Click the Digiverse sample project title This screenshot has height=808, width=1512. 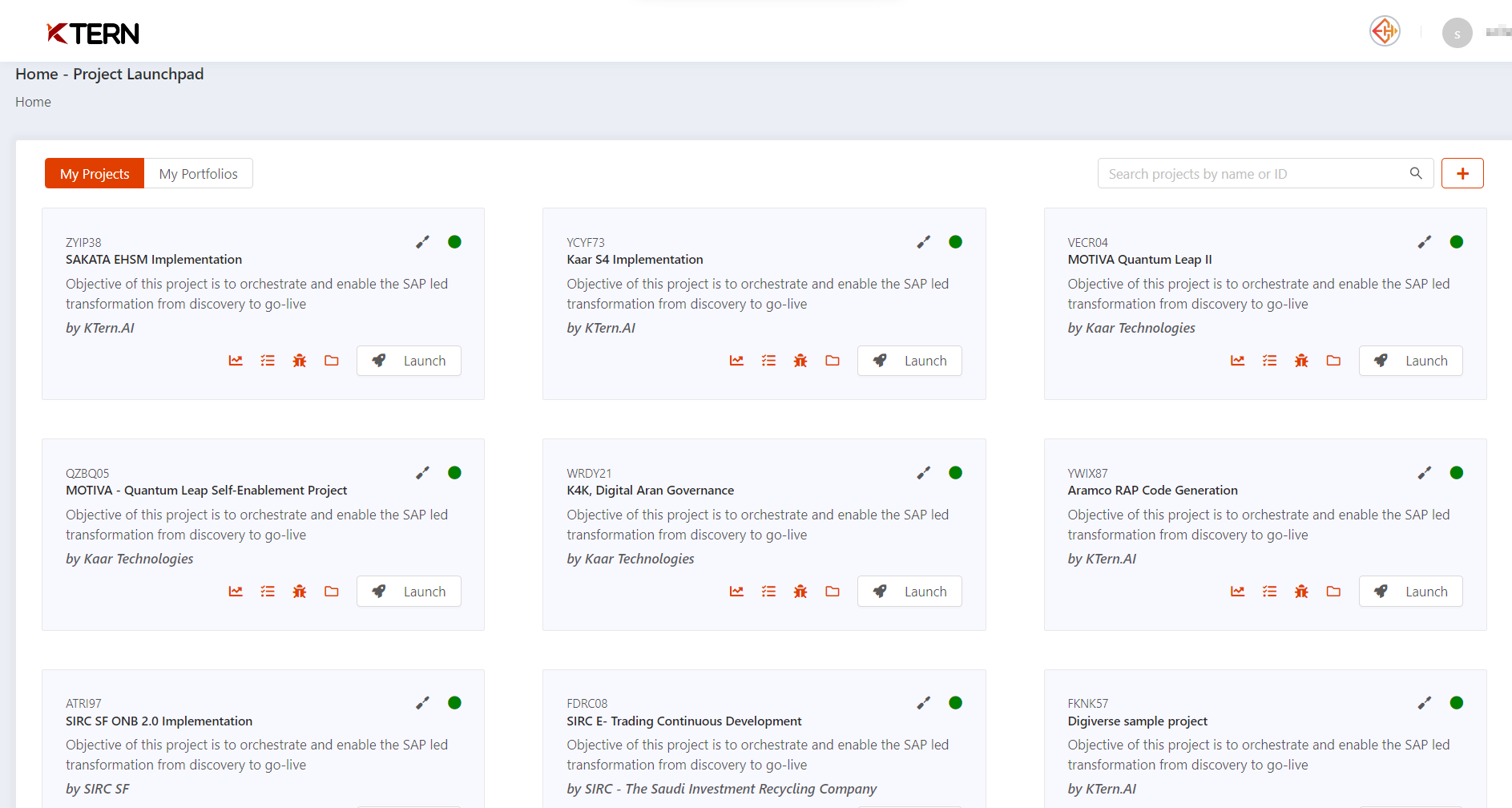pos(1138,721)
